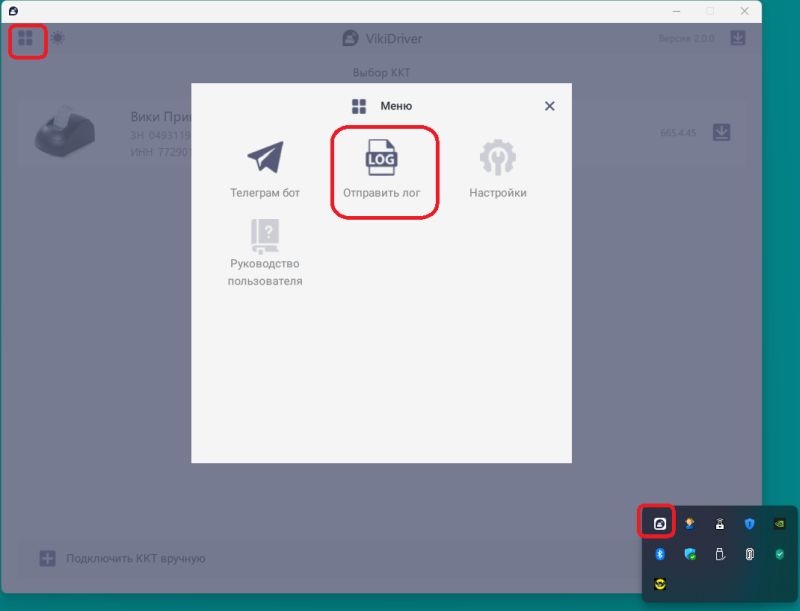
Task: Click the safely remove USB tray icon
Action: point(719,553)
